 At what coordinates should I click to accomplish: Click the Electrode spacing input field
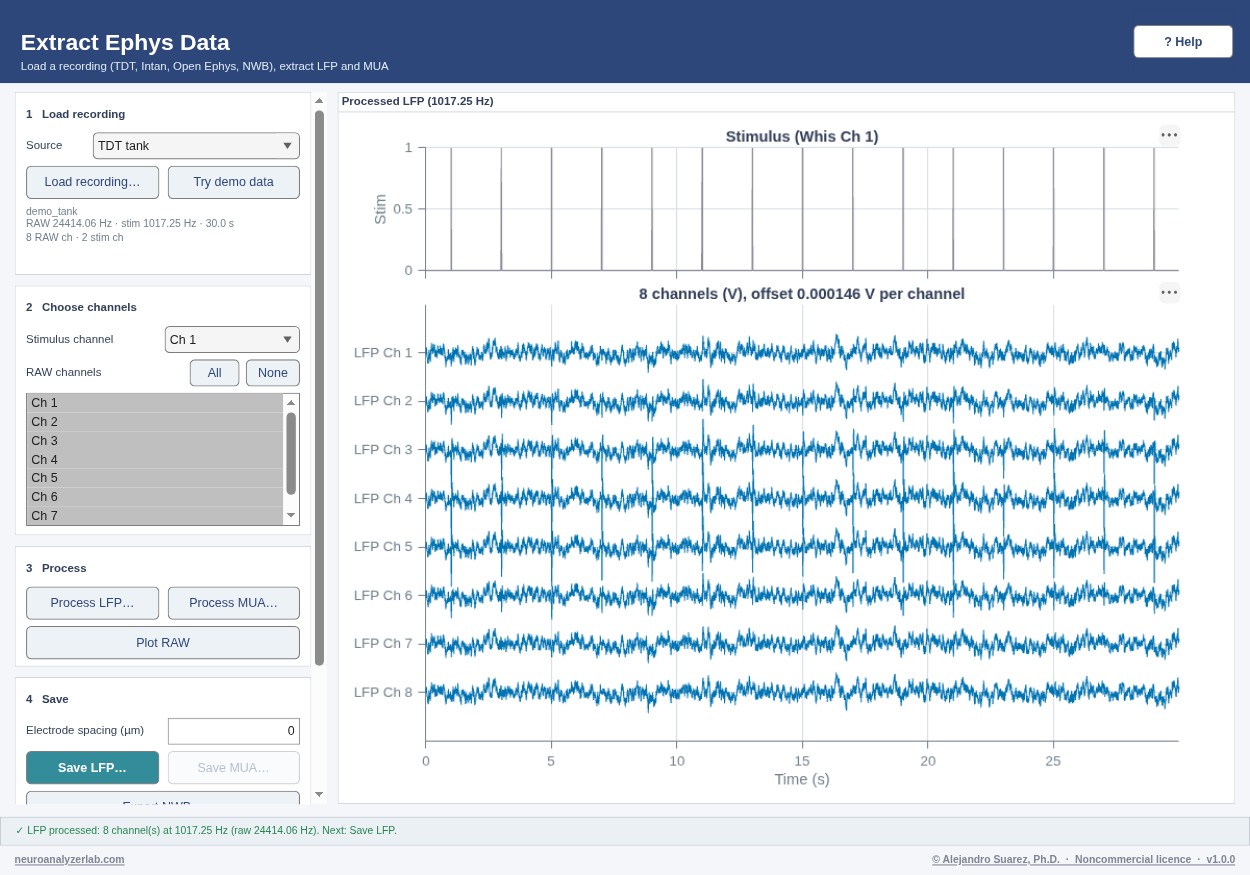[x=234, y=731]
